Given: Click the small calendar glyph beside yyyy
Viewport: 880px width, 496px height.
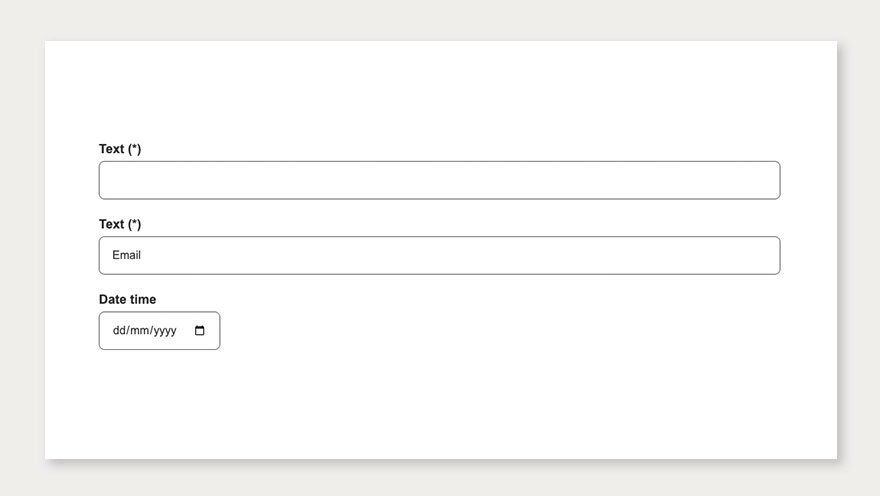Looking at the screenshot, I should [199, 331].
